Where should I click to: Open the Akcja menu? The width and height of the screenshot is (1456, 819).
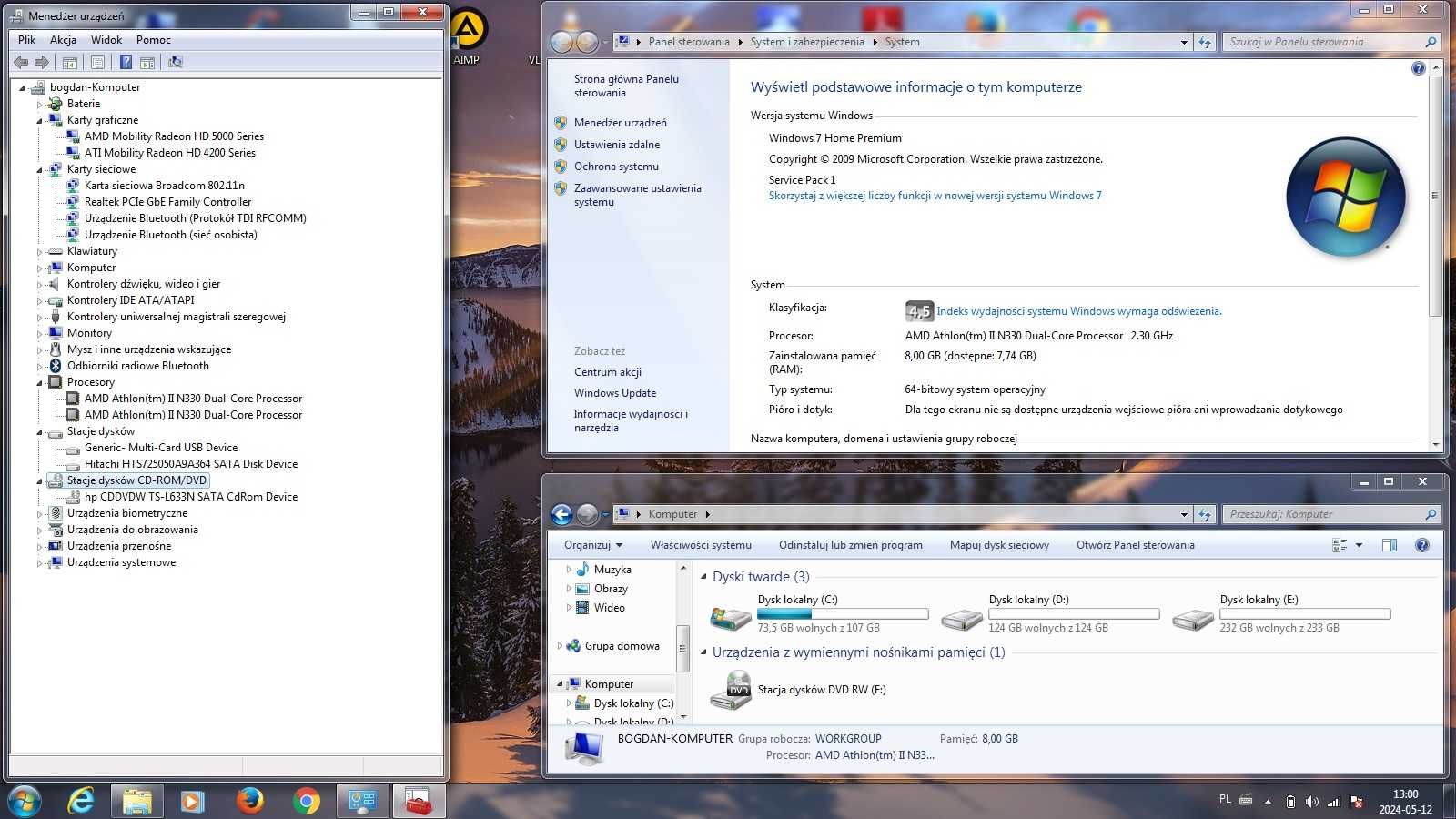coord(63,40)
